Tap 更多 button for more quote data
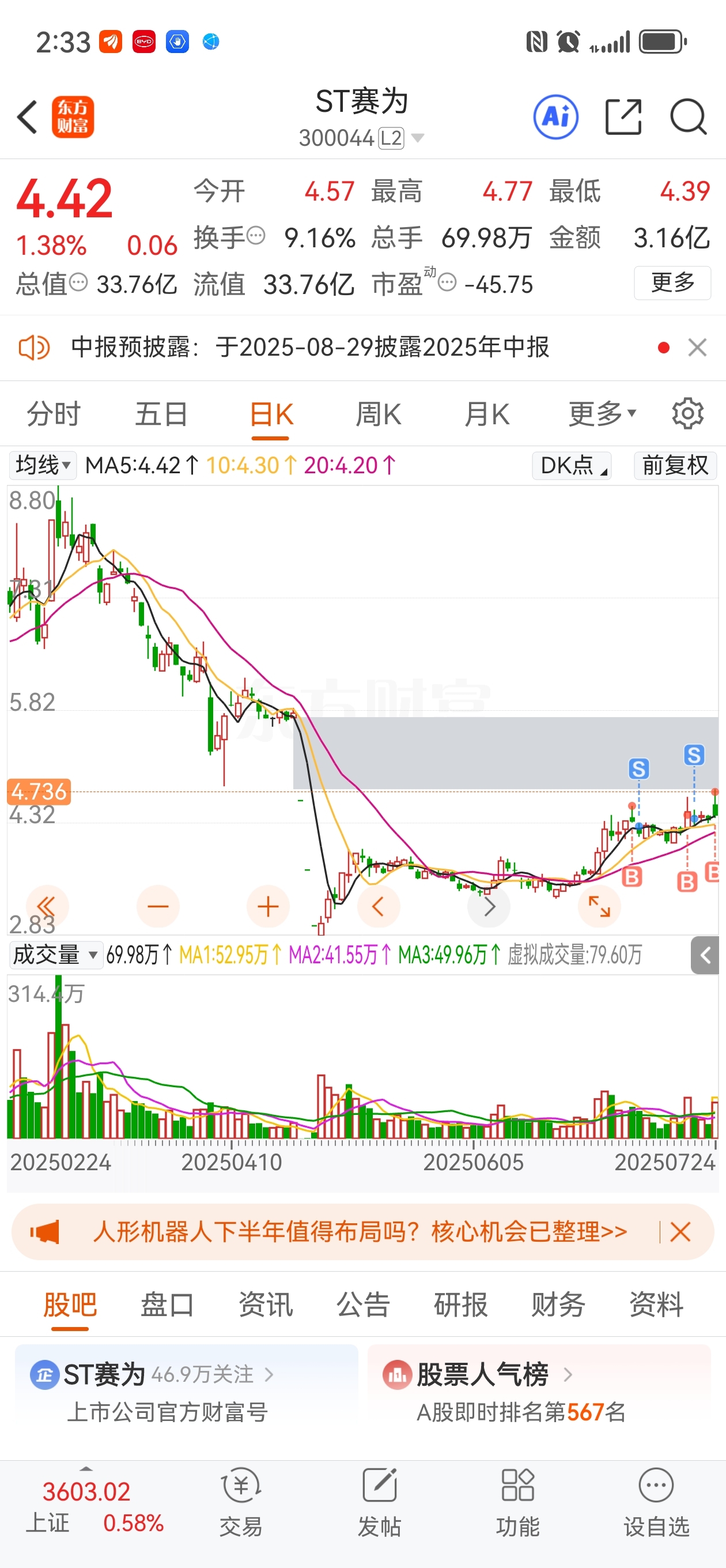Image resolution: width=726 pixels, height=1568 pixels. (672, 282)
